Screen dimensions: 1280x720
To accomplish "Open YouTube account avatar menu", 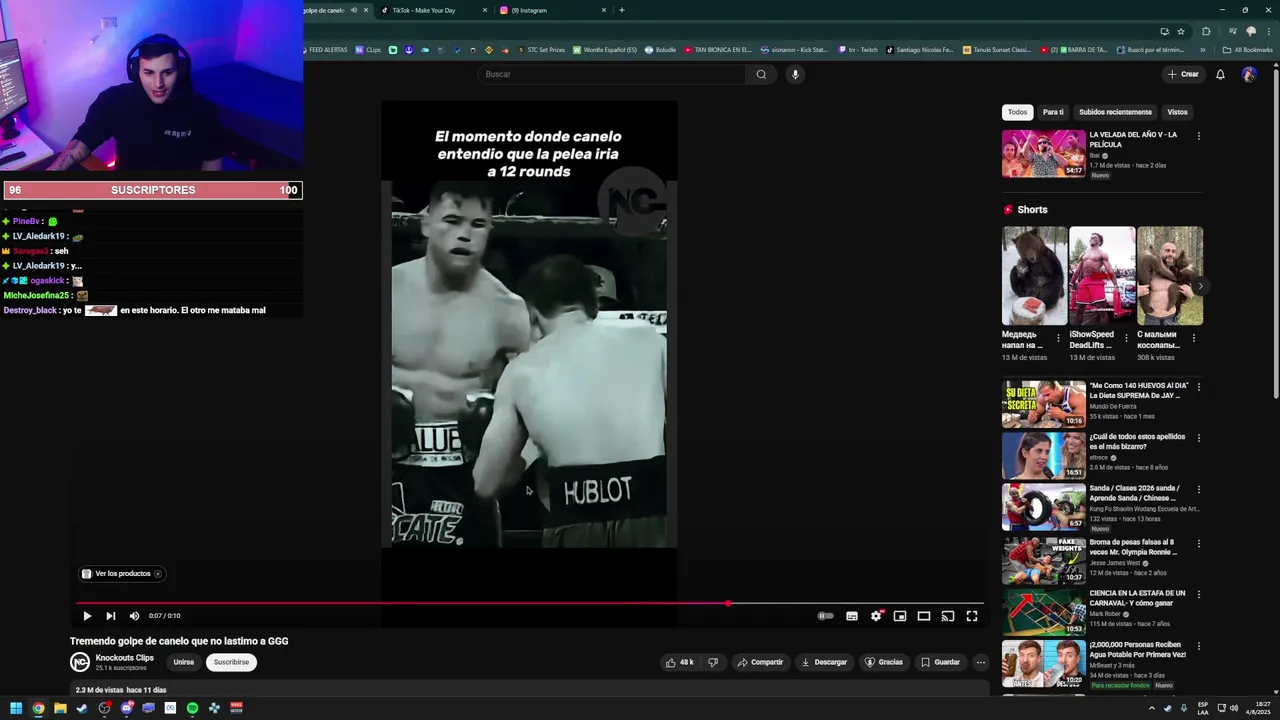I will click(1249, 74).
